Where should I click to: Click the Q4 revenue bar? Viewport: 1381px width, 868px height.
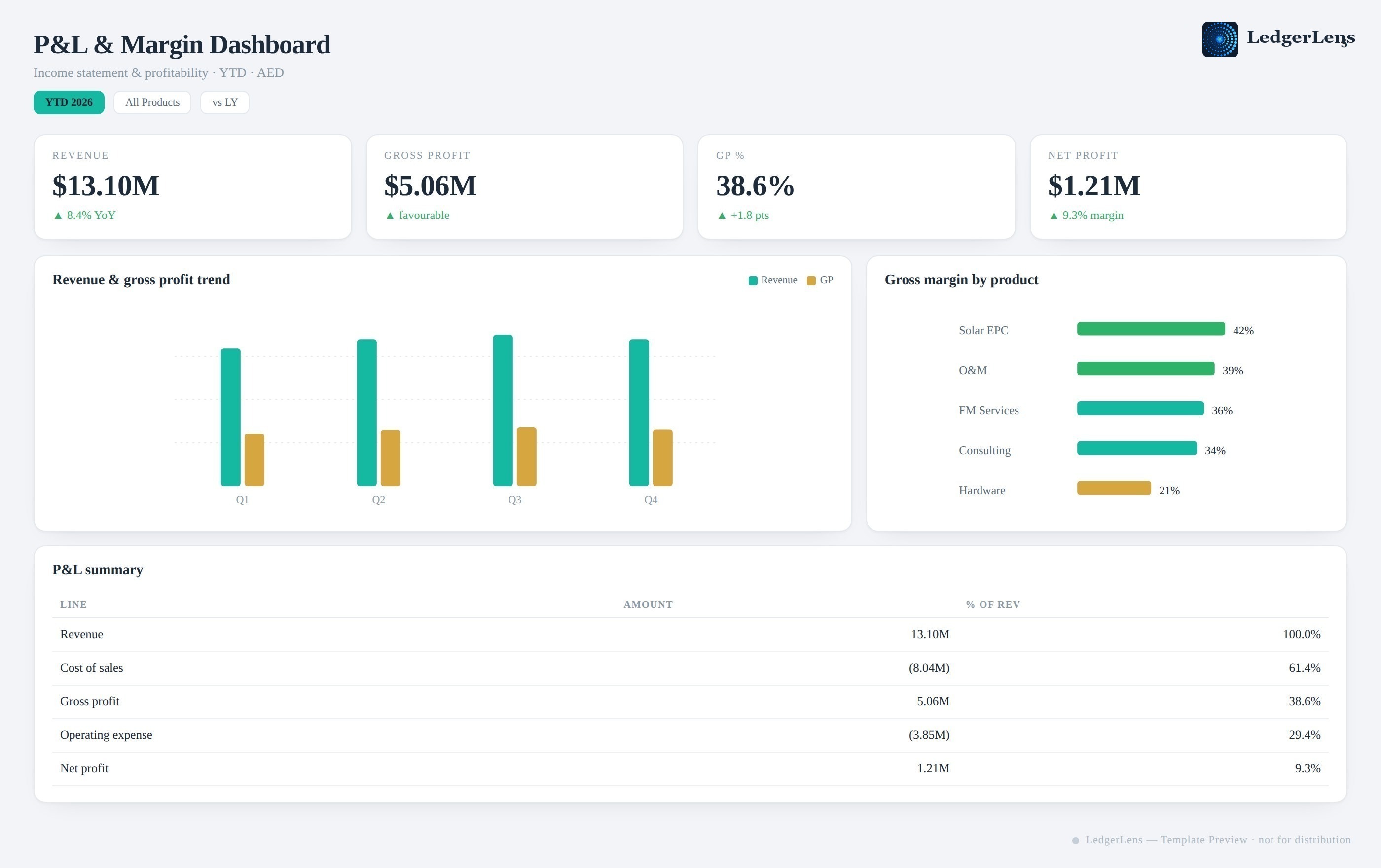click(639, 413)
